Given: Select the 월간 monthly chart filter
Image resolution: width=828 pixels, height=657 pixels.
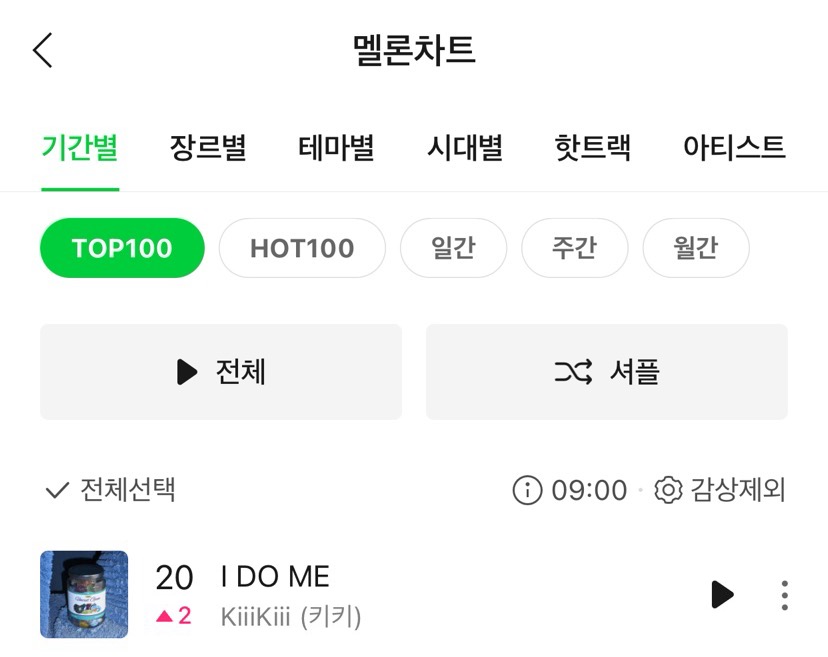Looking at the screenshot, I should tap(696, 248).
